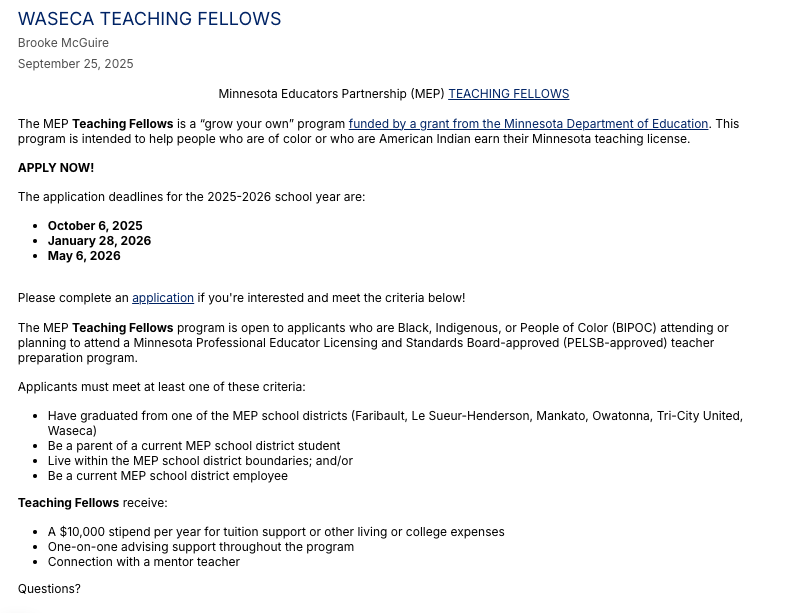The height and width of the screenshot is (613, 786).
Task: Click the $10,000 stipend bullet item
Action: point(276,532)
